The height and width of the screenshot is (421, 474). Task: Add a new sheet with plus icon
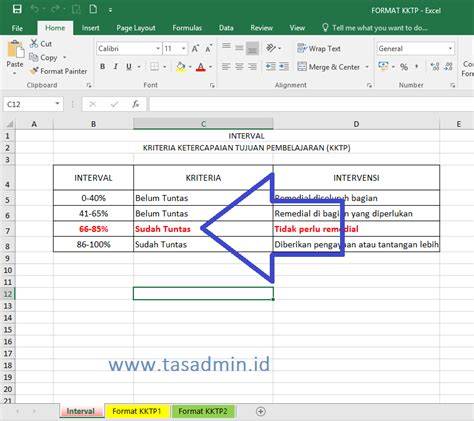pyautogui.click(x=261, y=411)
